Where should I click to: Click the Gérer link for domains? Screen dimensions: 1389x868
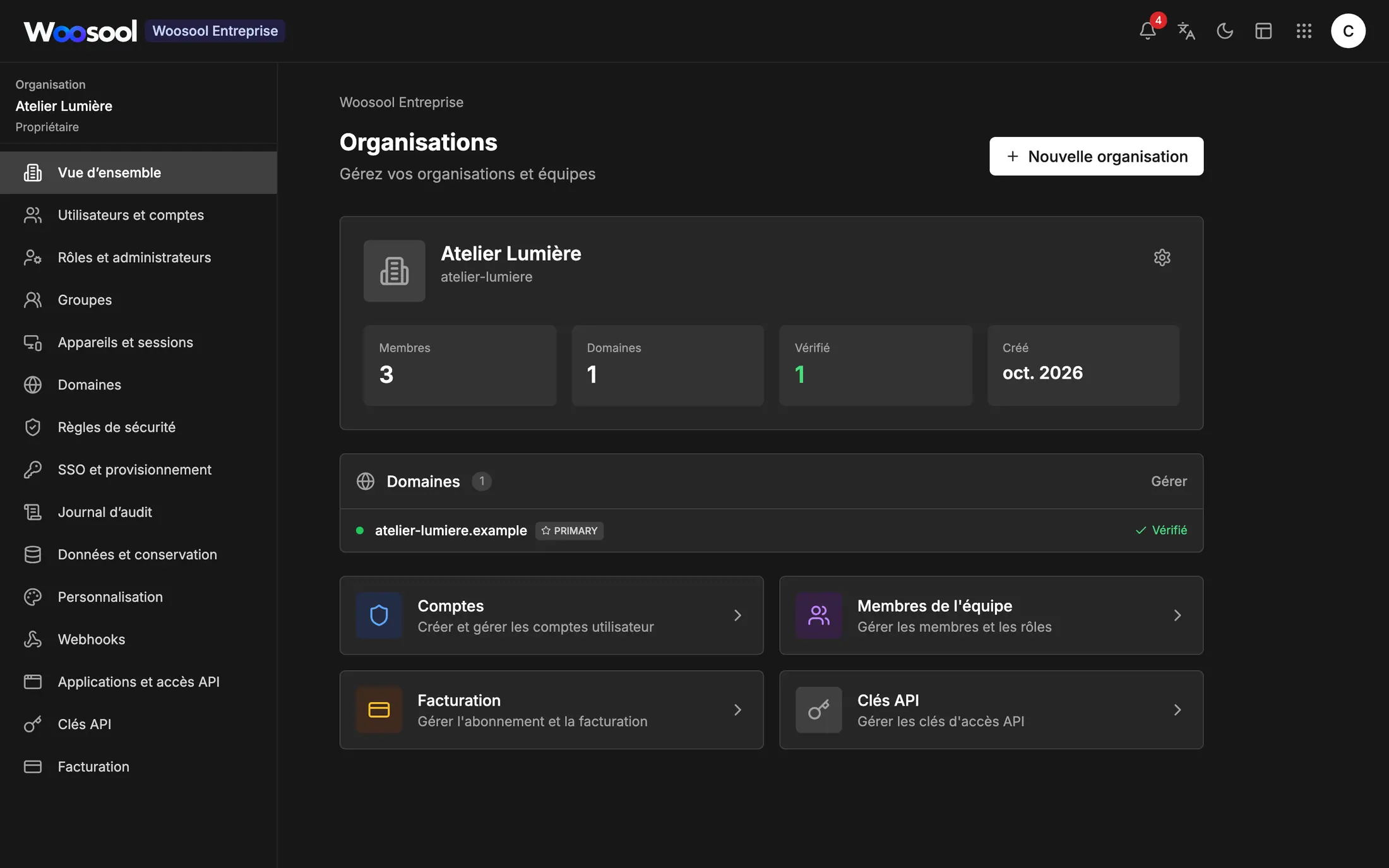click(x=1169, y=481)
